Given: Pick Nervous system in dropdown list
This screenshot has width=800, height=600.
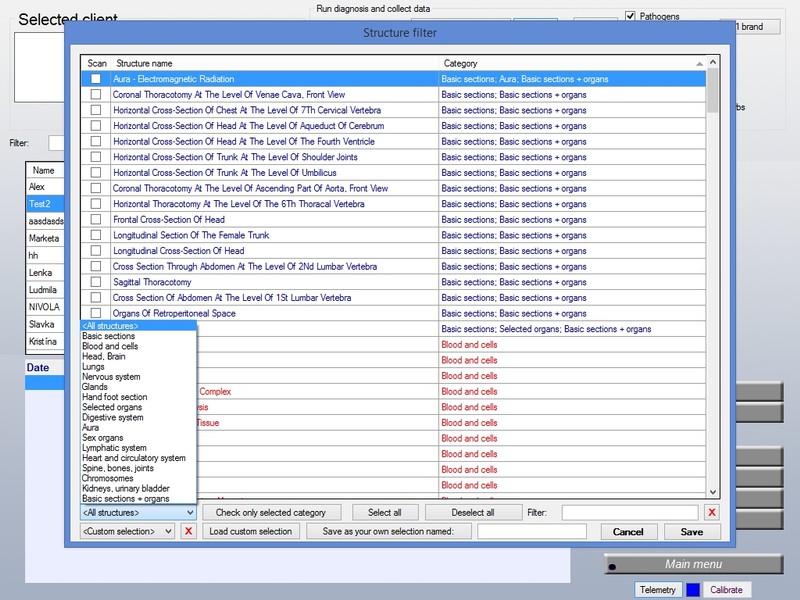Looking at the screenshot, I should (x=111, y=377).
